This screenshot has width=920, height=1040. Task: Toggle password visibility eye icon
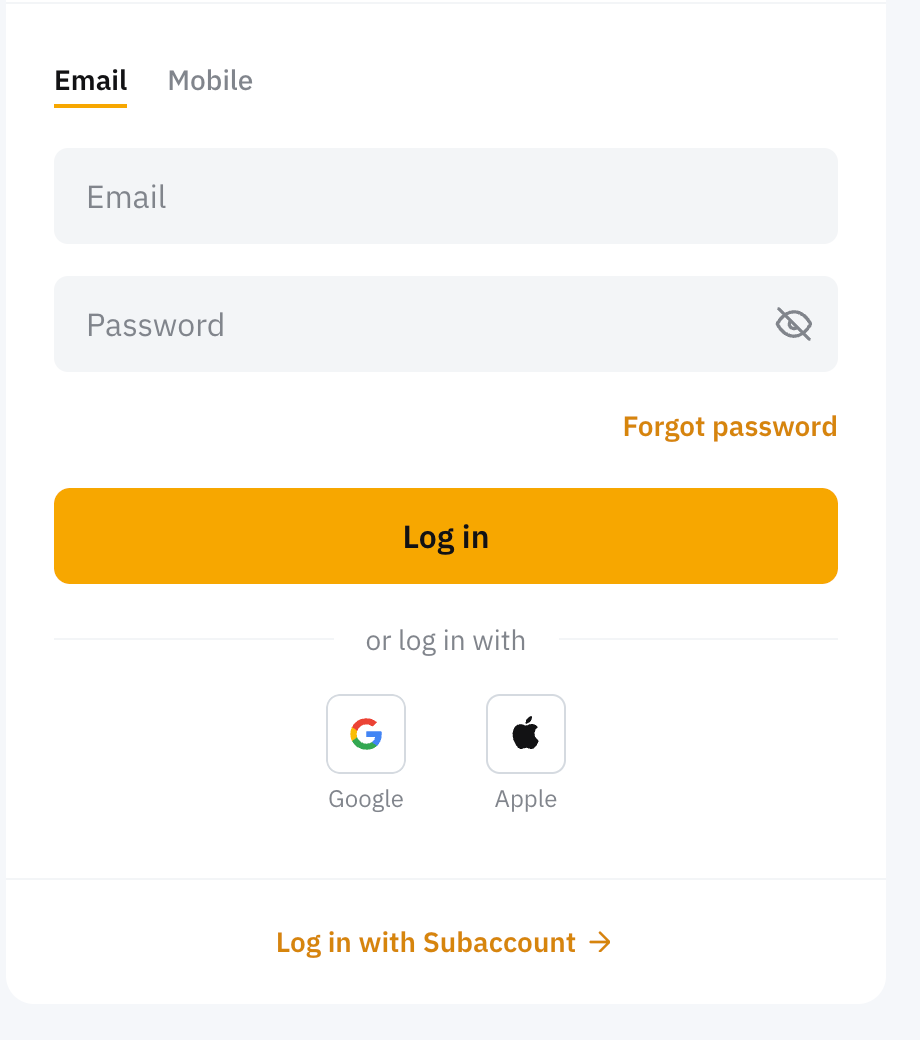tap(794, 324)
